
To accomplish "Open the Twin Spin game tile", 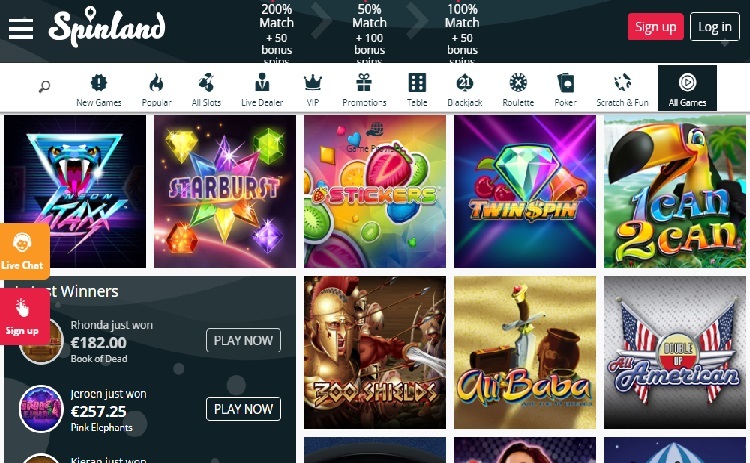I will (525, 191).
